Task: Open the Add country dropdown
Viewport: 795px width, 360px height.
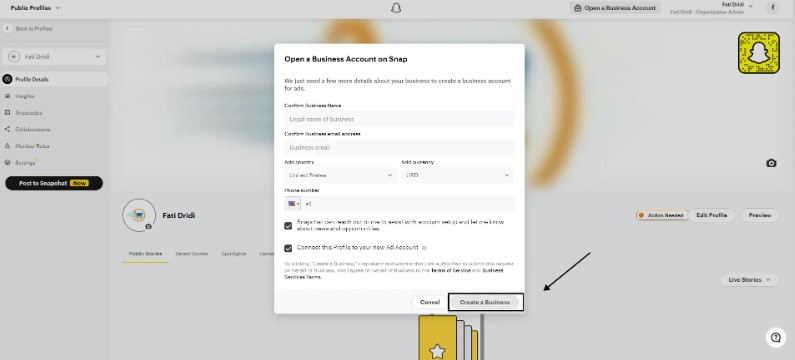Action: 341,175
